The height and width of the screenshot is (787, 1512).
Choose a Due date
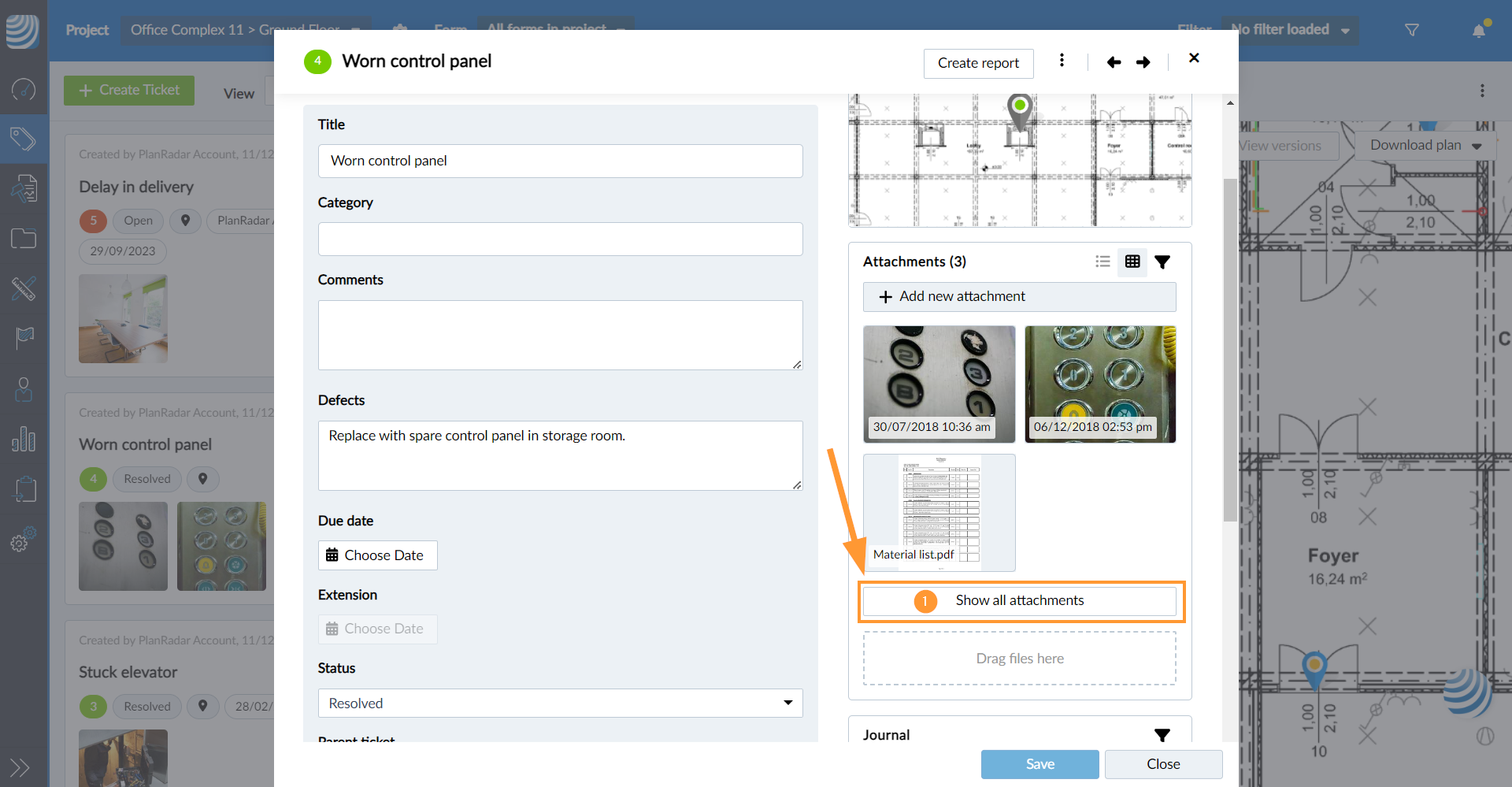pos(377,555)
